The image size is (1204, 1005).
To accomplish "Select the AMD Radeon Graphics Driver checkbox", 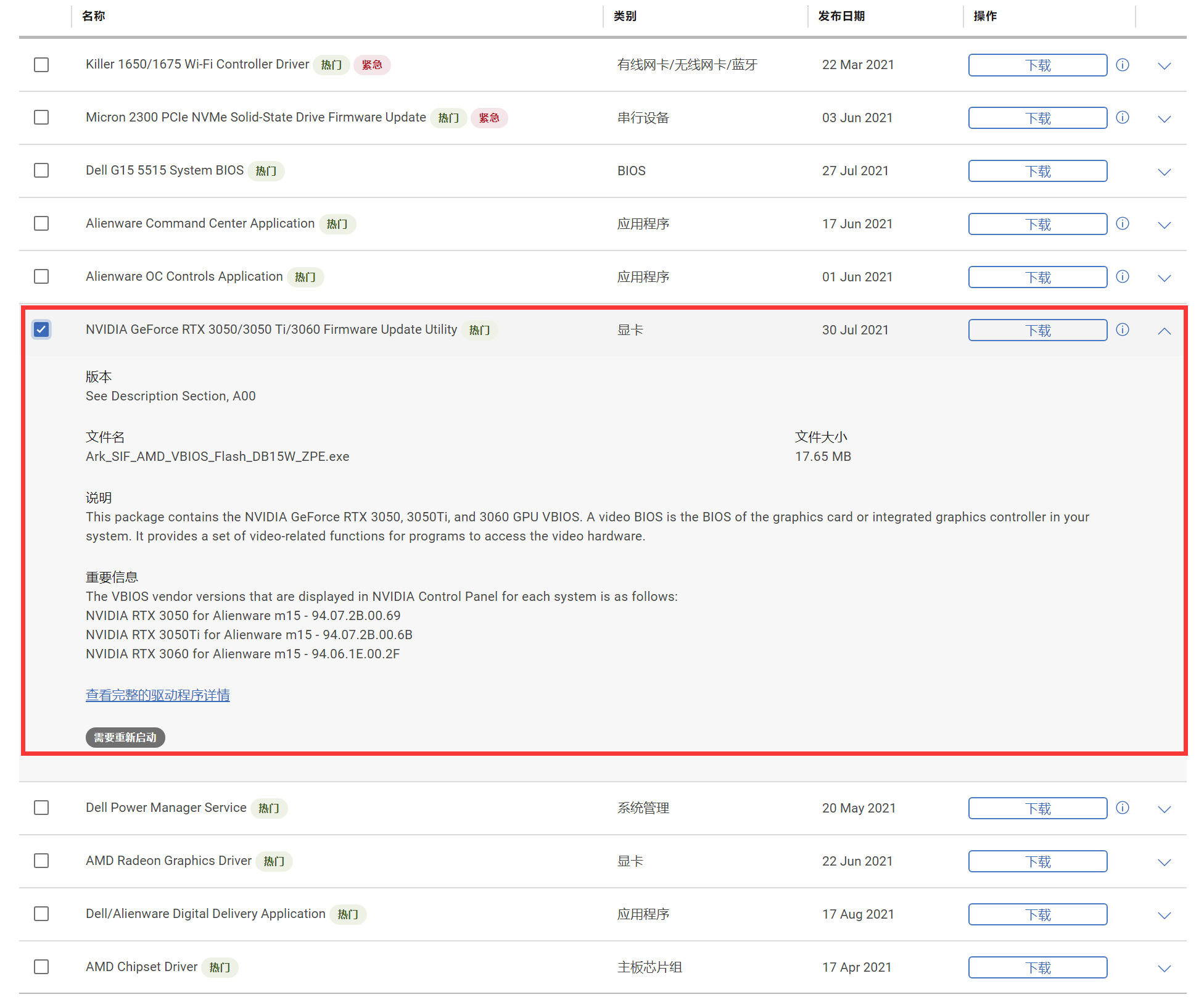I will click(x=41, y=861).
